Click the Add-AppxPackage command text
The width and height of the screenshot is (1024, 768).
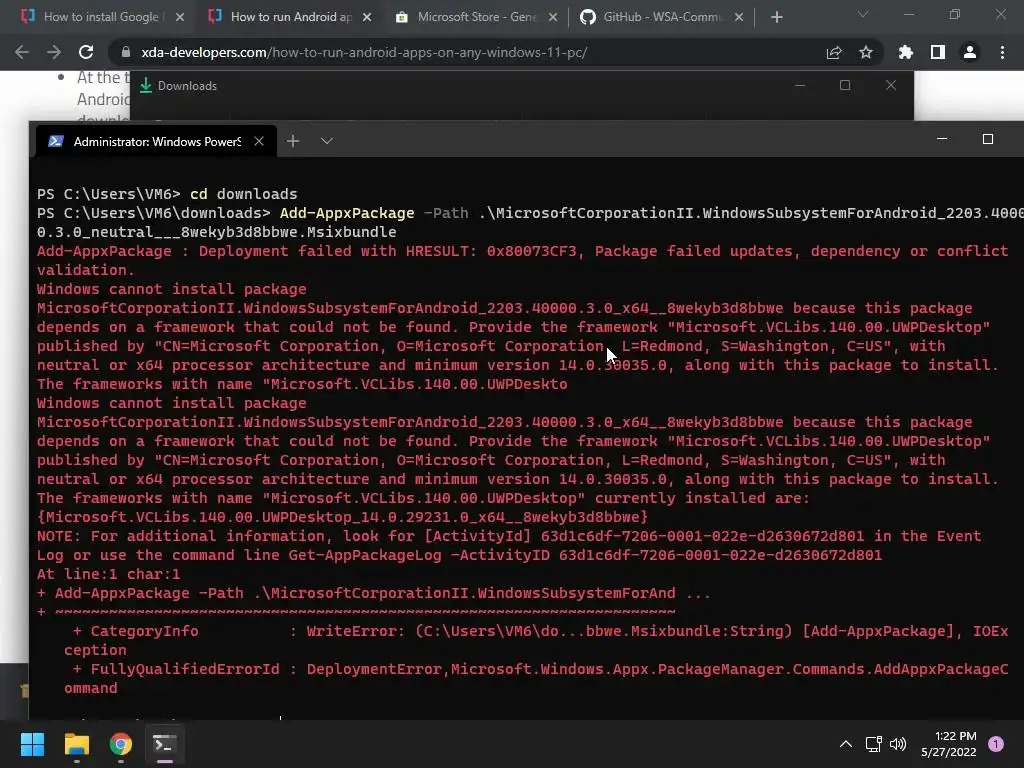click(x=347, y=213)
